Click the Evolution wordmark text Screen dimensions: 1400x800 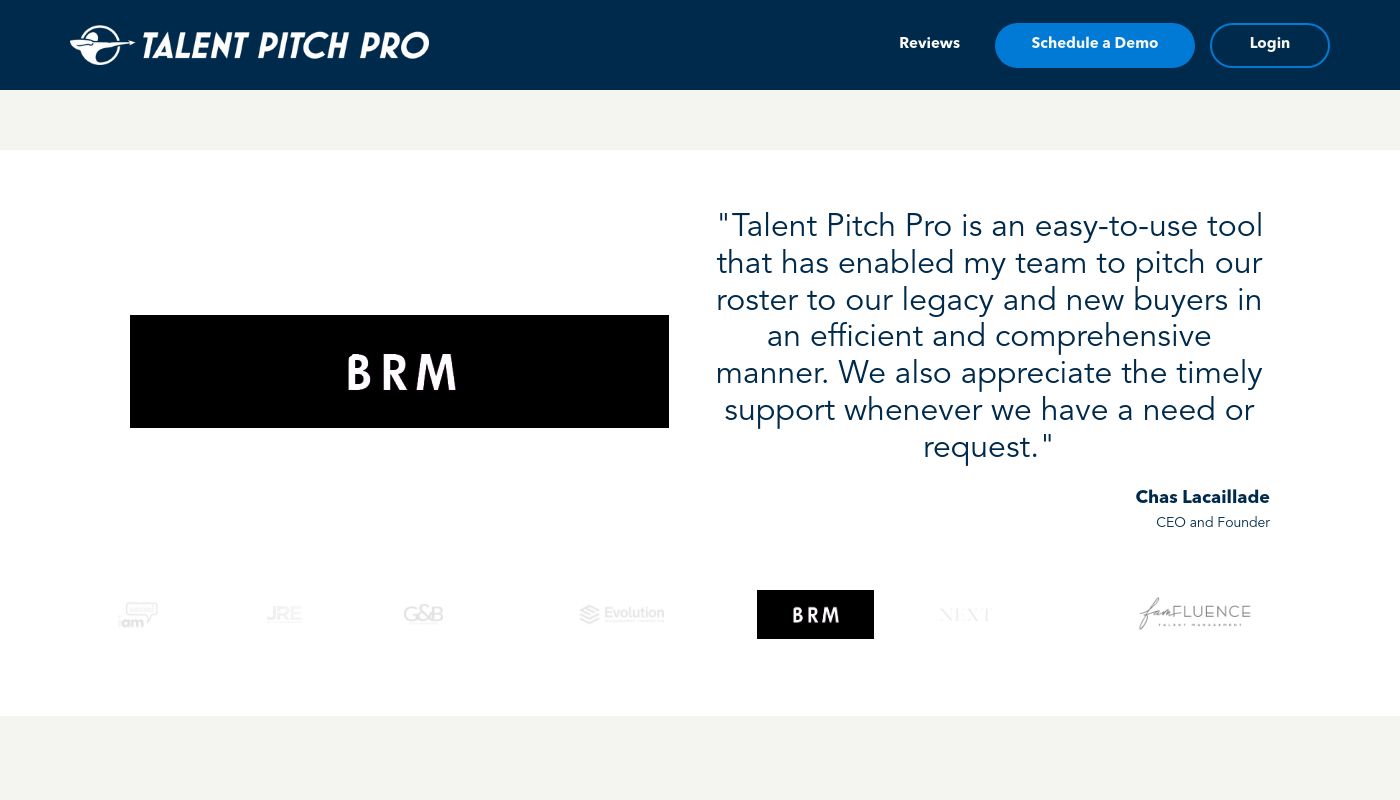click(x=634, y=612)
